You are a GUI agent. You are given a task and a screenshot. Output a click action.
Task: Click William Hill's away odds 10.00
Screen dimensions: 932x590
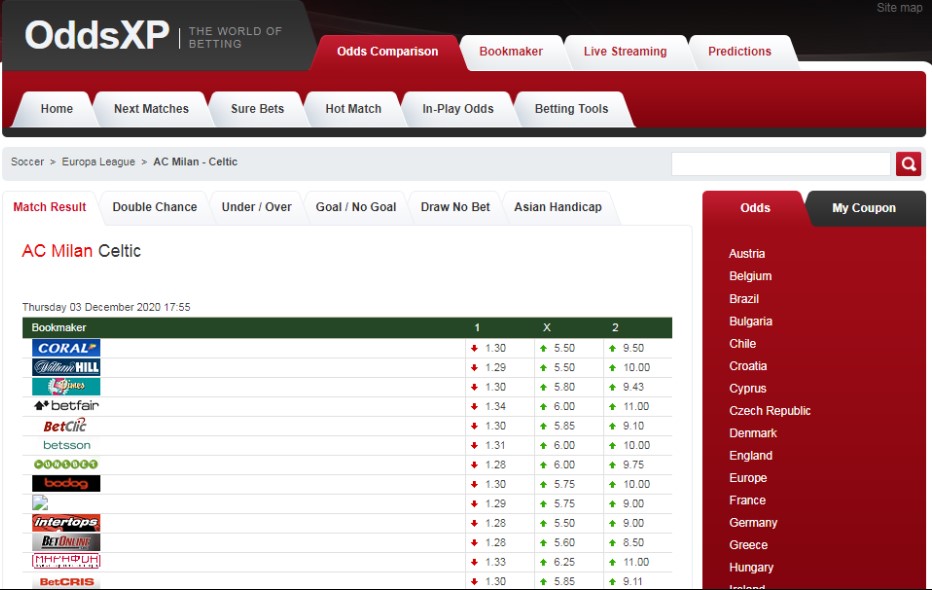click(636, 368)
